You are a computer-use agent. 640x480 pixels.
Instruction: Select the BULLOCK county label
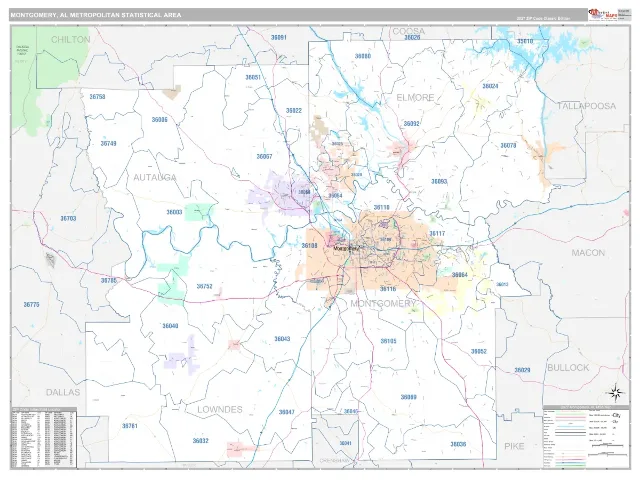(x=568, y=368)
